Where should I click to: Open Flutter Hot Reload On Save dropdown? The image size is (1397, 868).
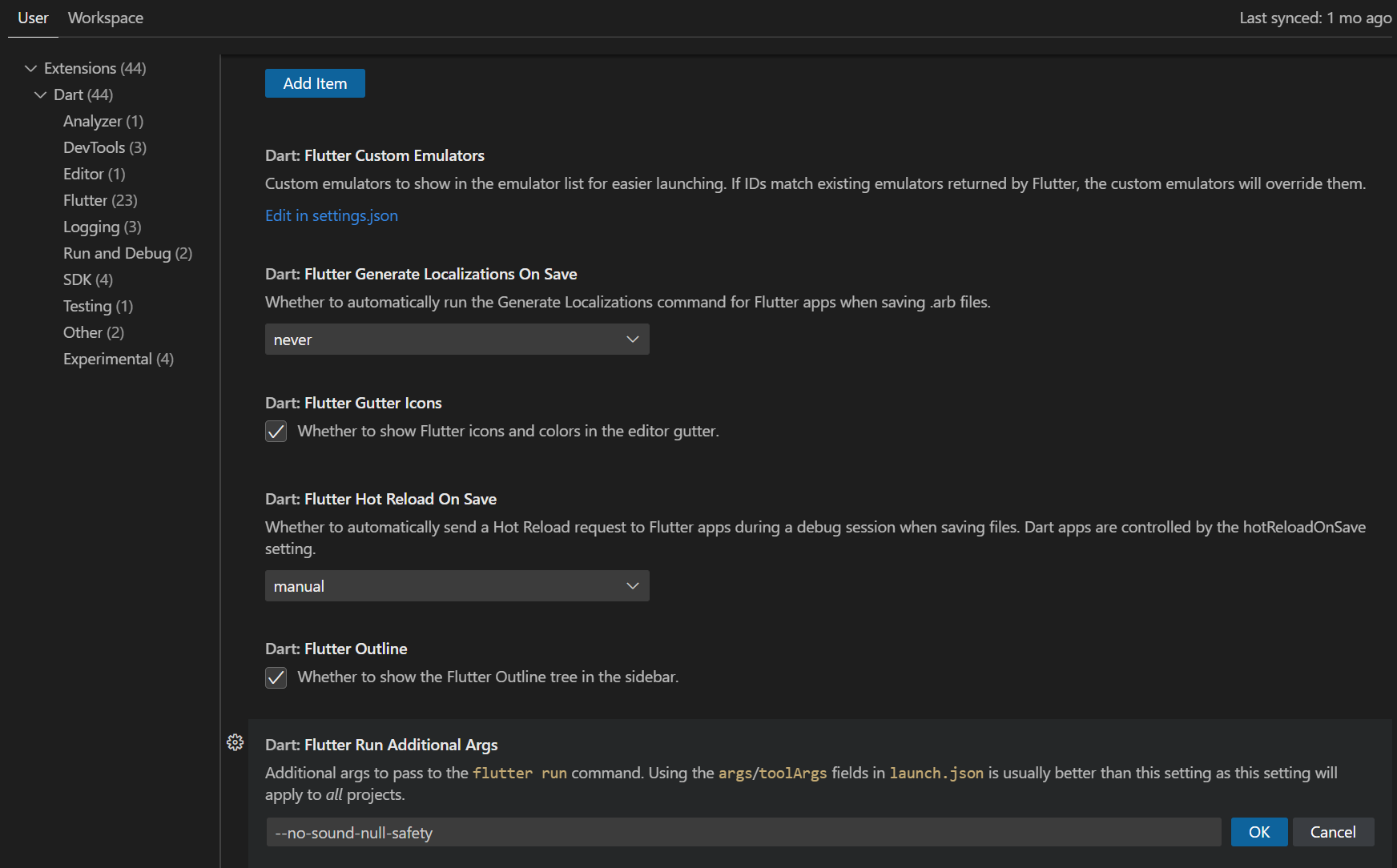[x=457, y=586]
